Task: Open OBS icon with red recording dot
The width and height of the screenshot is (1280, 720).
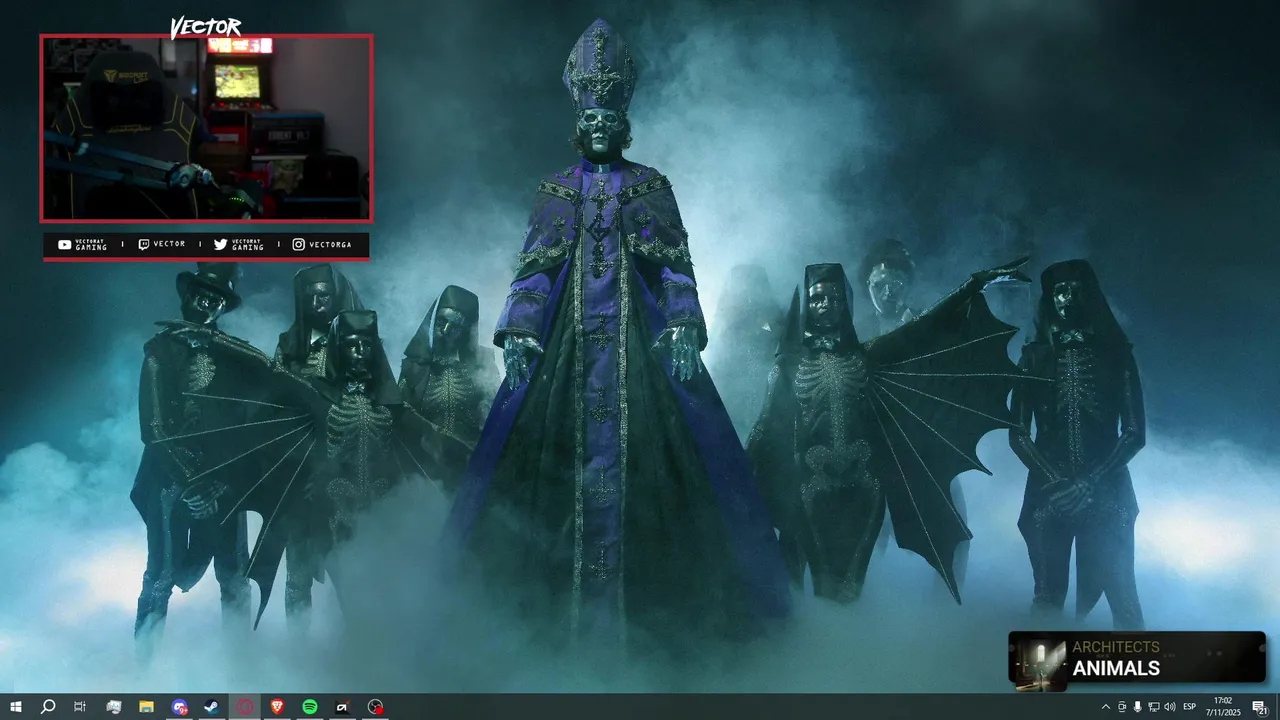Action: point(375,707)
